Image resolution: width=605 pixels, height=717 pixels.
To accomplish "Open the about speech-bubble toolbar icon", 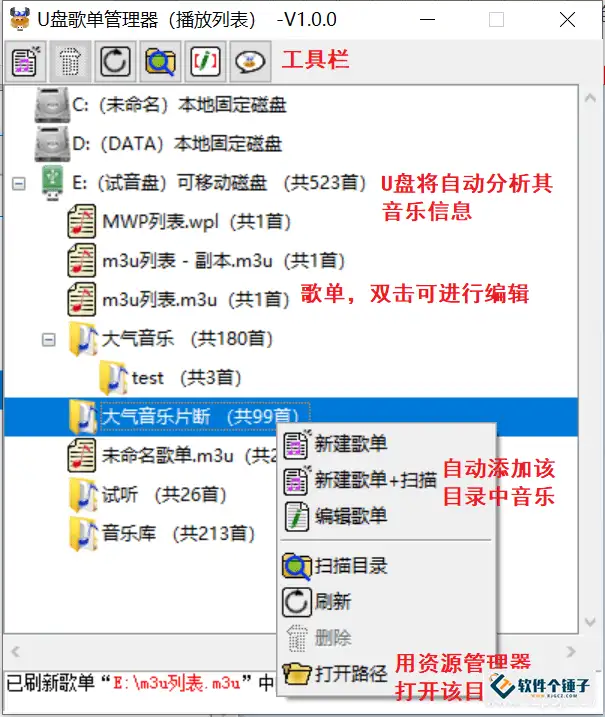I will [x=250, y=61].
